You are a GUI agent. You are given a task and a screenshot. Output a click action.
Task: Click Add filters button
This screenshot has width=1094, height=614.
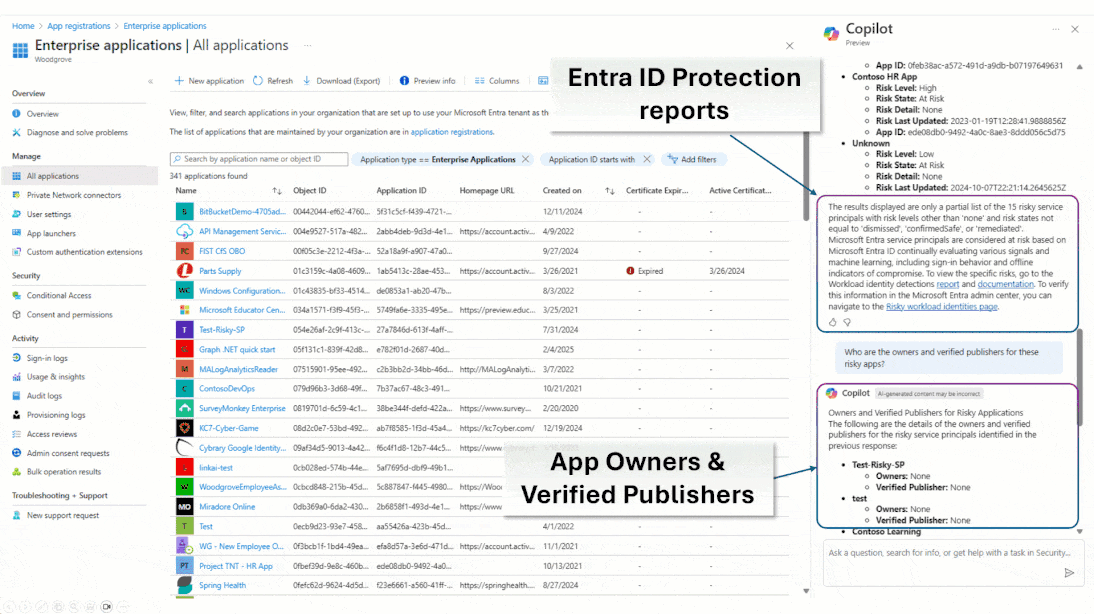[692, 159]
